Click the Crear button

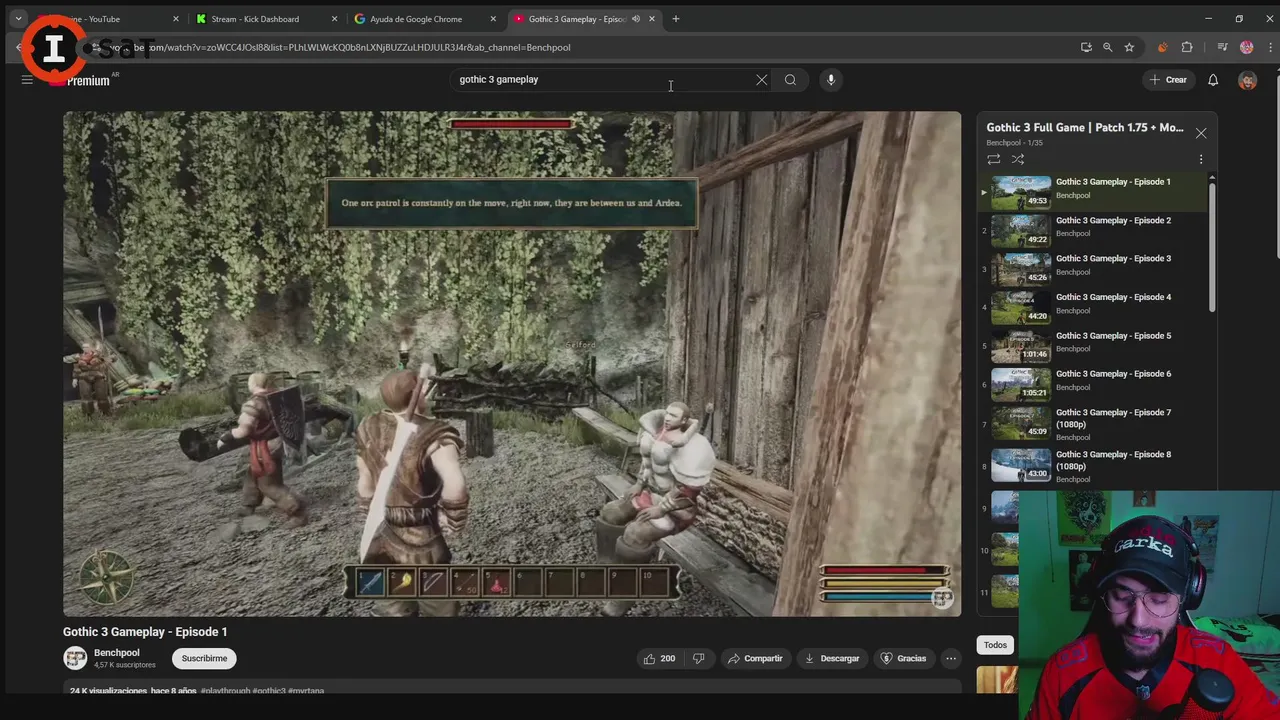(1168, 80)
